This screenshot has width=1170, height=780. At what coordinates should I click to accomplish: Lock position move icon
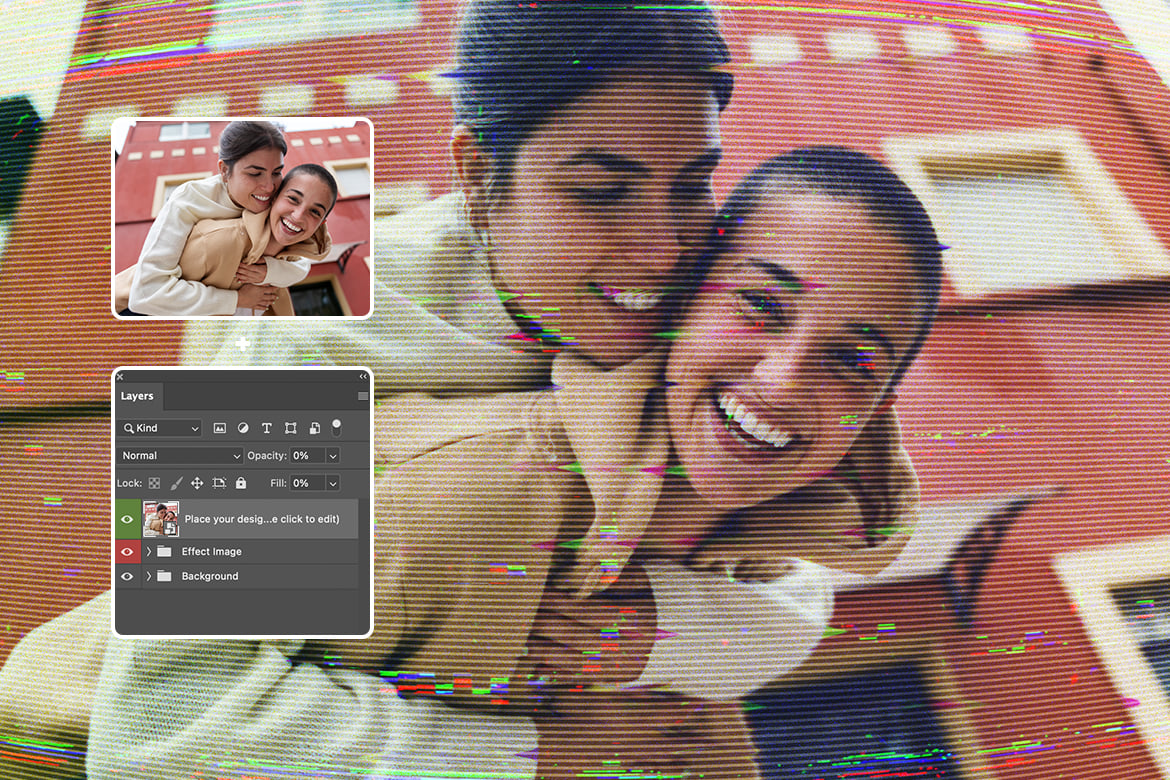point(197,483)
